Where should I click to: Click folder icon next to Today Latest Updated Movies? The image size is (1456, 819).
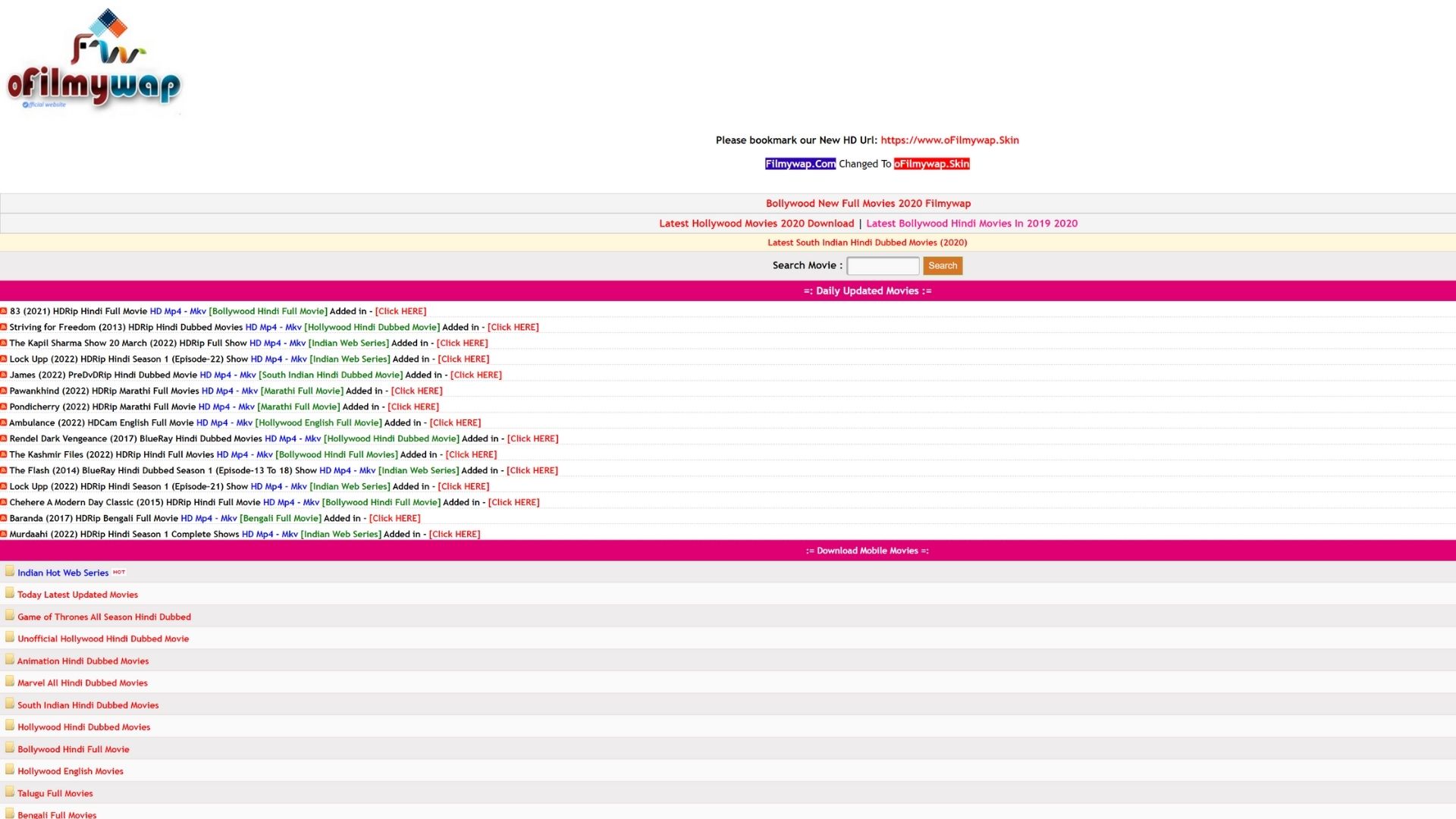point(10,593)
